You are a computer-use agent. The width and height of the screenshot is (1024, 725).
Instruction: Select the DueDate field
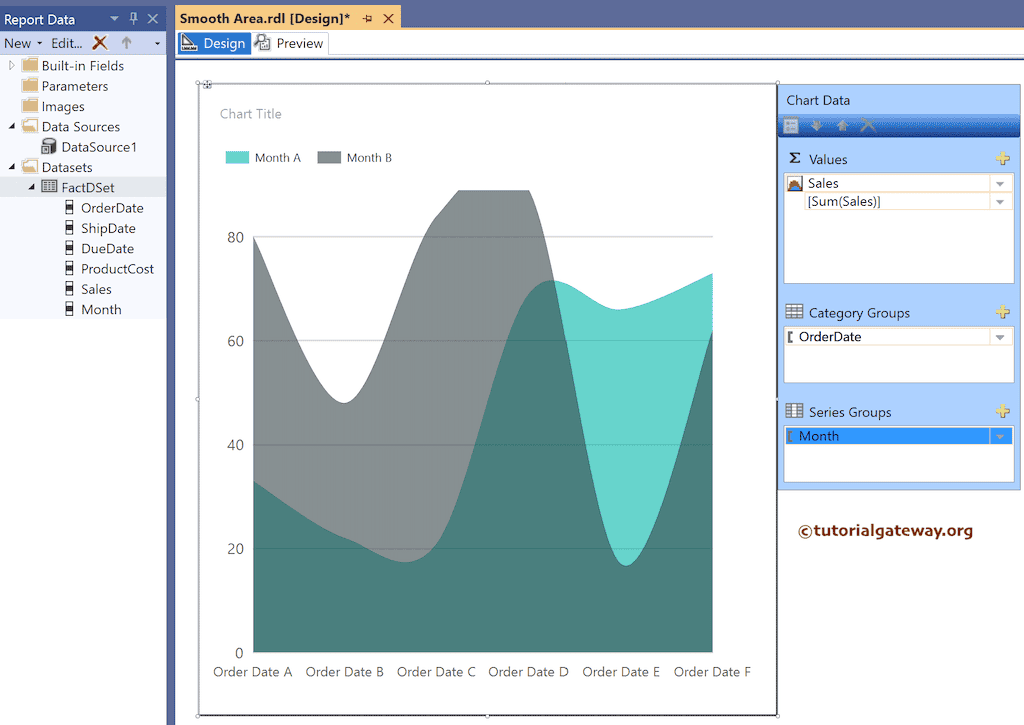(107, 248)
